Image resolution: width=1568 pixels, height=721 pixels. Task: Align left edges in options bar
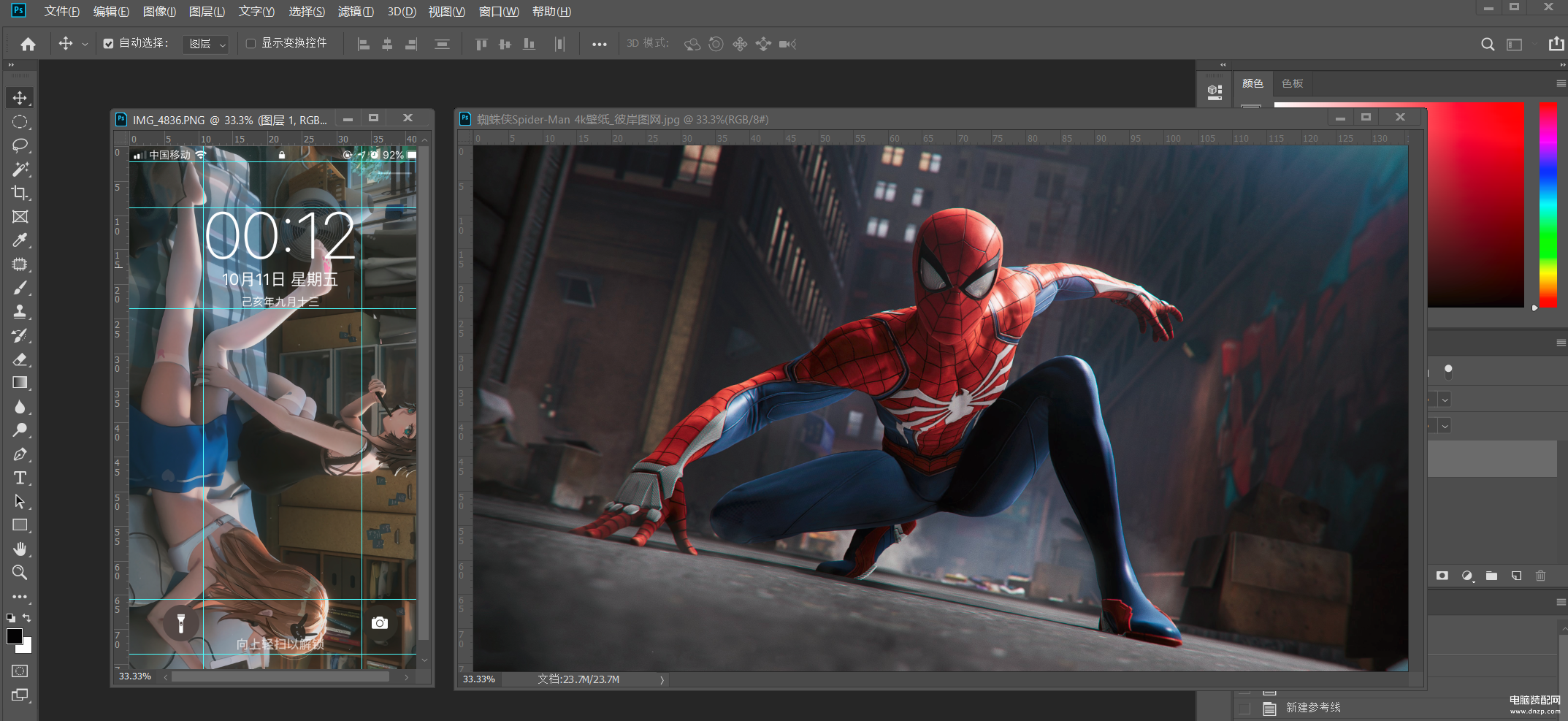tap(363, 45)
